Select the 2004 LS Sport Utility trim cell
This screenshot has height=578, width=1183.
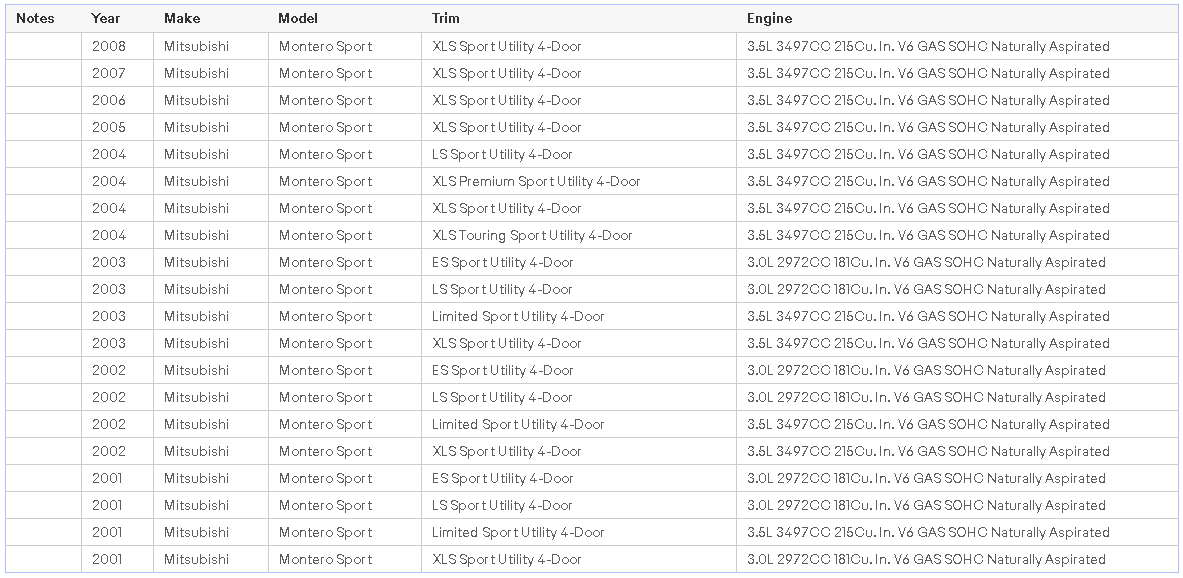click(502, 154)
